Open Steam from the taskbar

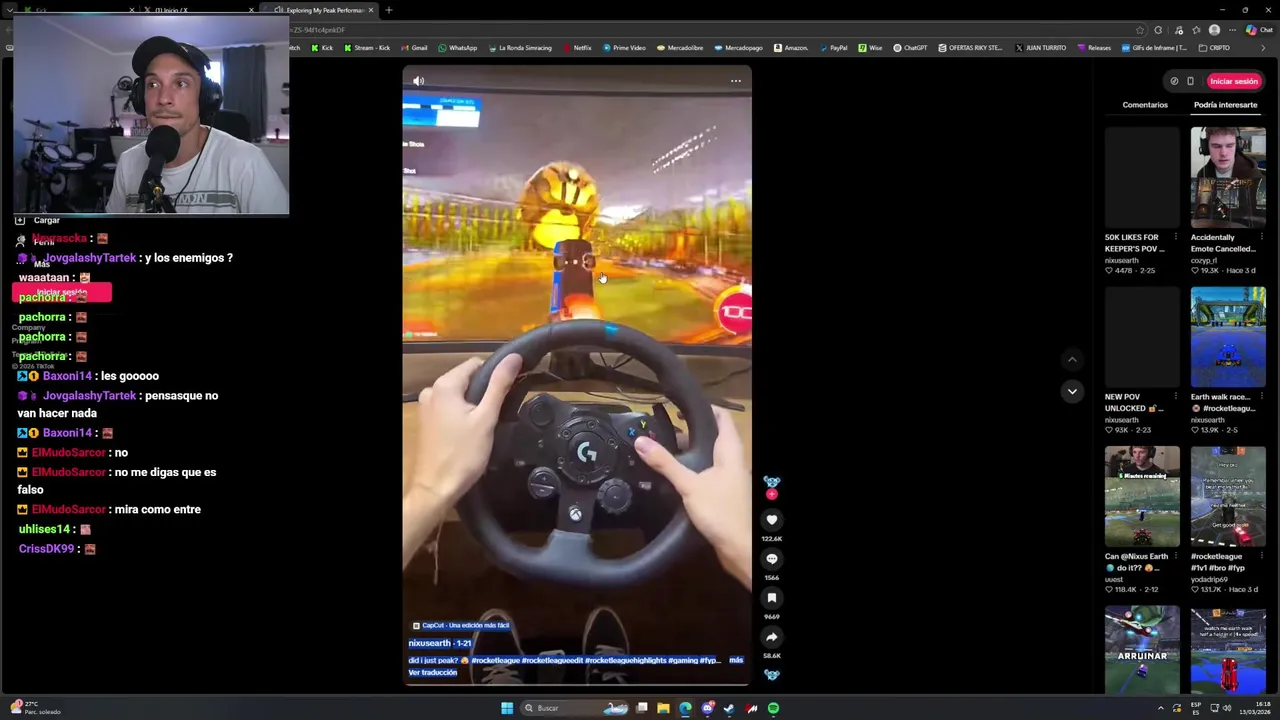[x=729, y=708]
